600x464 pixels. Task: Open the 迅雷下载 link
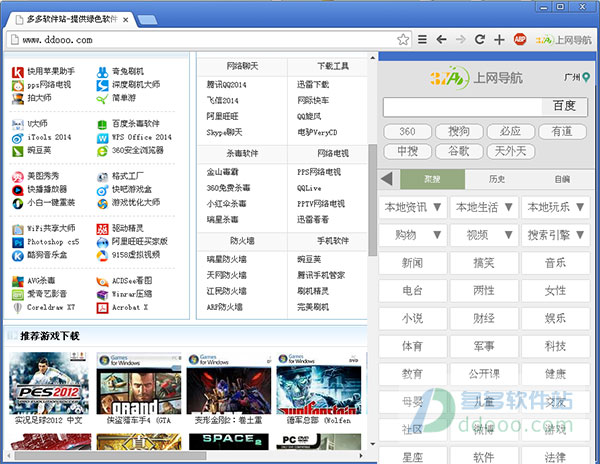[x=313, y=85]
